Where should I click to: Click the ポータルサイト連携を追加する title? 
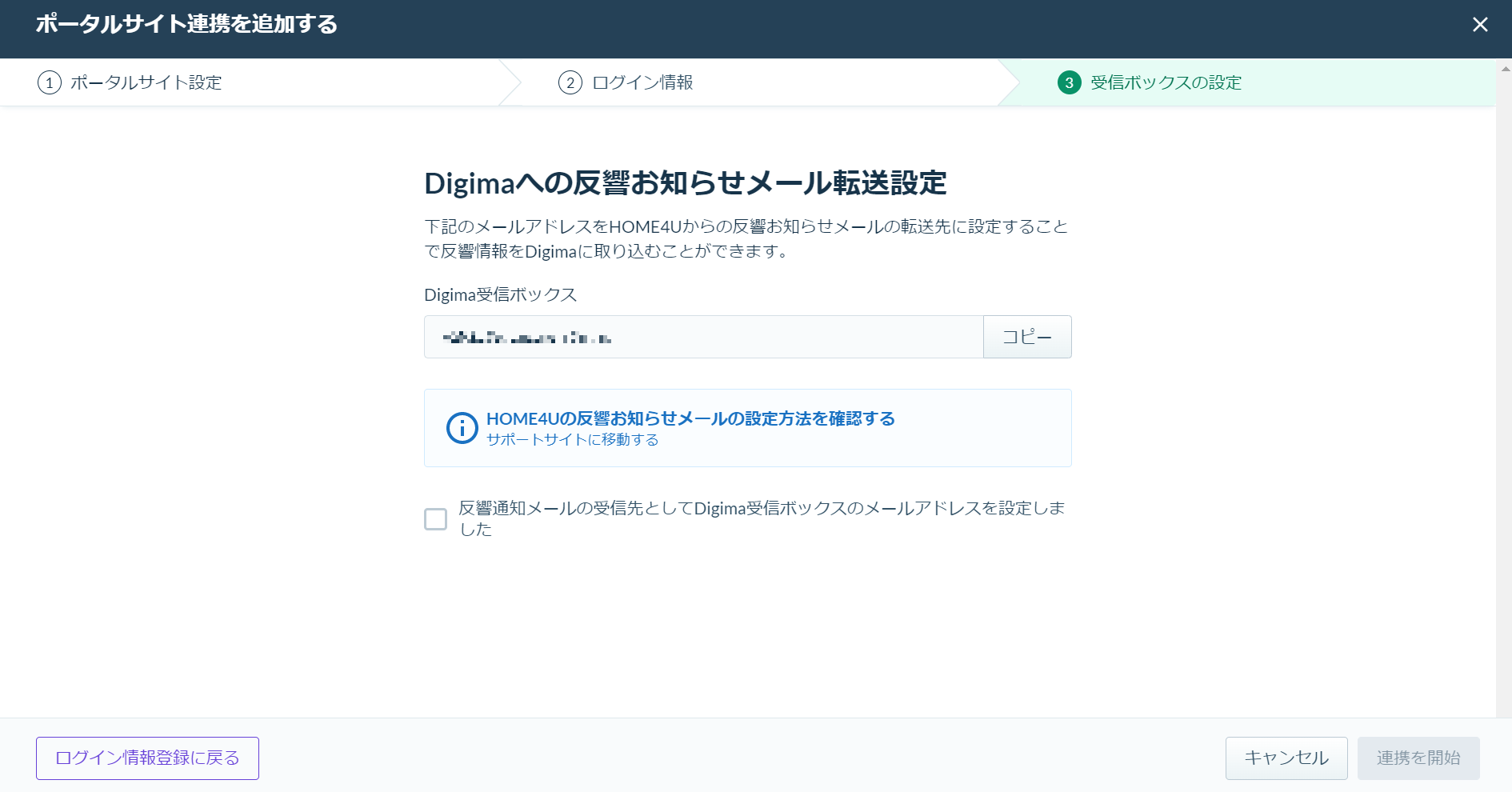[x=186, y=24]
